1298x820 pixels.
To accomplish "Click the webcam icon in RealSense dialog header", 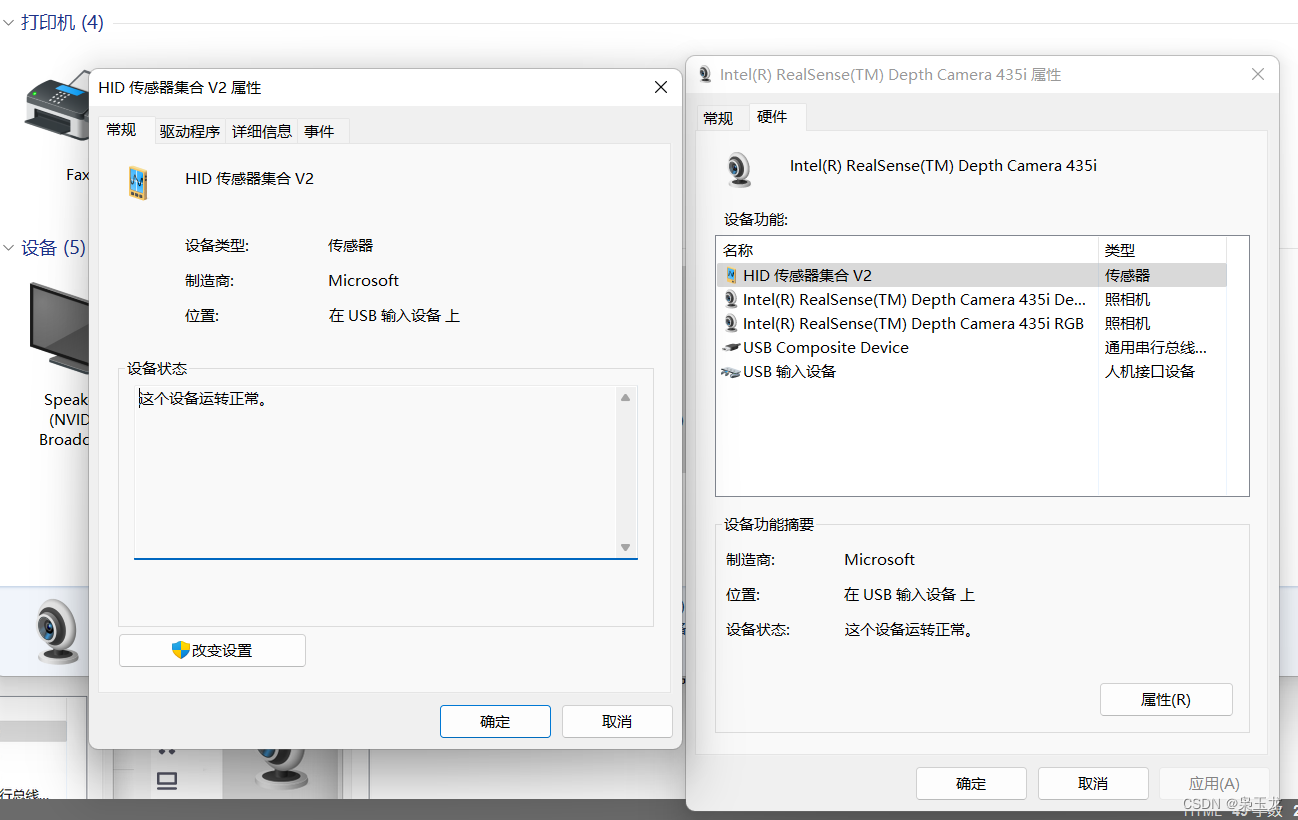I will click(738, 169).
